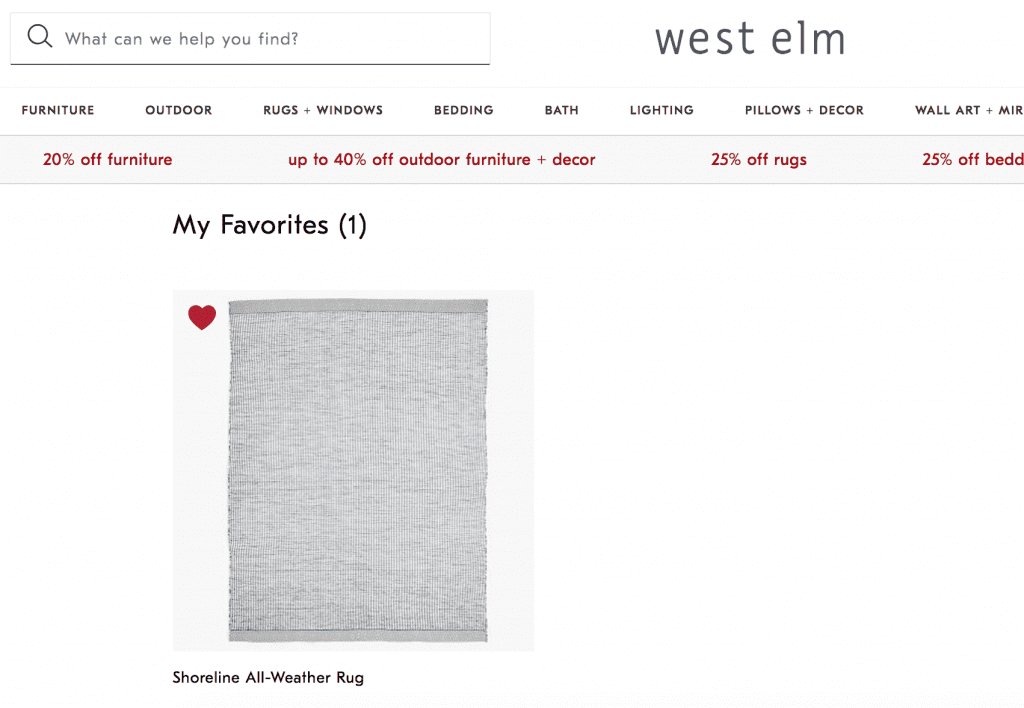The width and height of the screenshot is (1024, 708).
Task: Open the Pillows + Decor menu
Action: coord(804,110)
